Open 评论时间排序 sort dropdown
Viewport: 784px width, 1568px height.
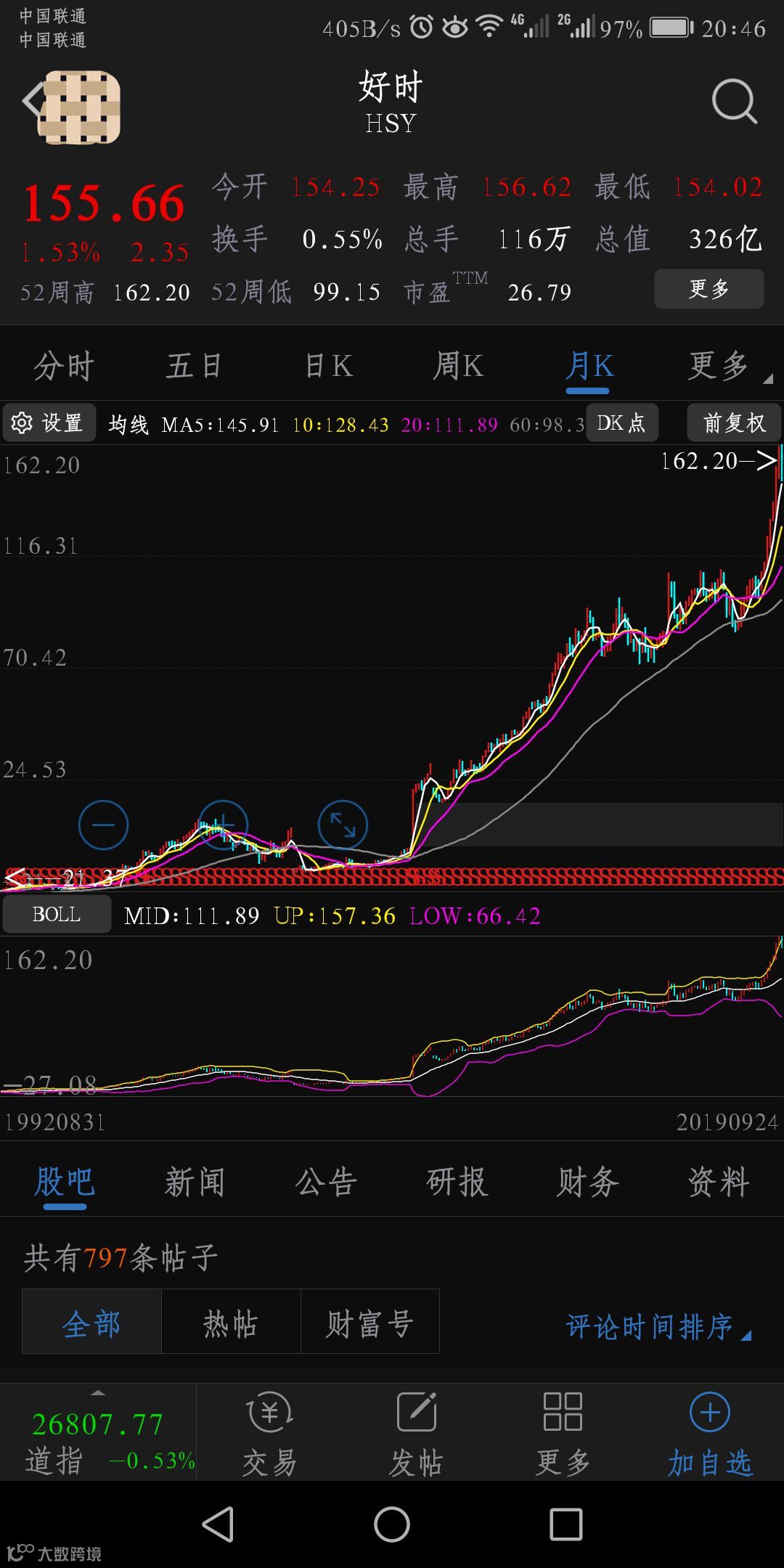point(658,1327)
